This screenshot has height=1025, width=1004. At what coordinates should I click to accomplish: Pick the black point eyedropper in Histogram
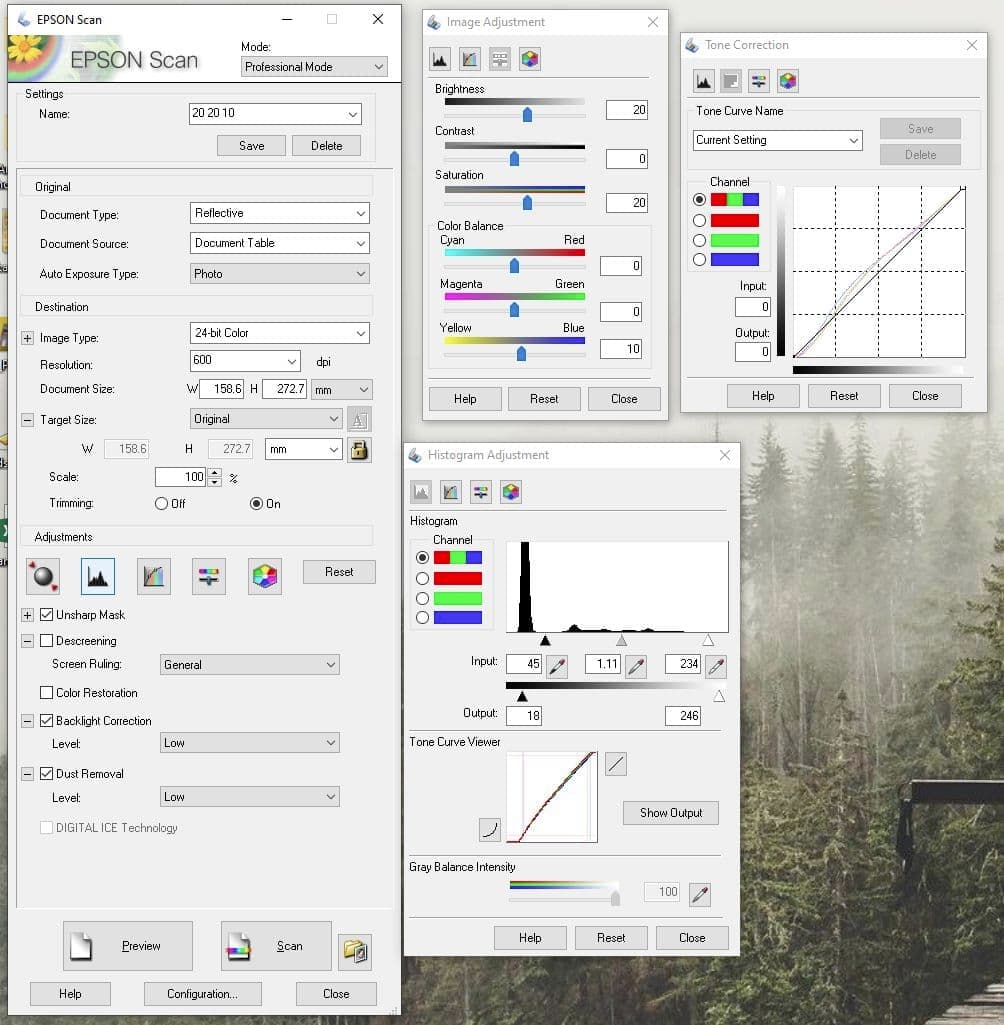(557, 665)
